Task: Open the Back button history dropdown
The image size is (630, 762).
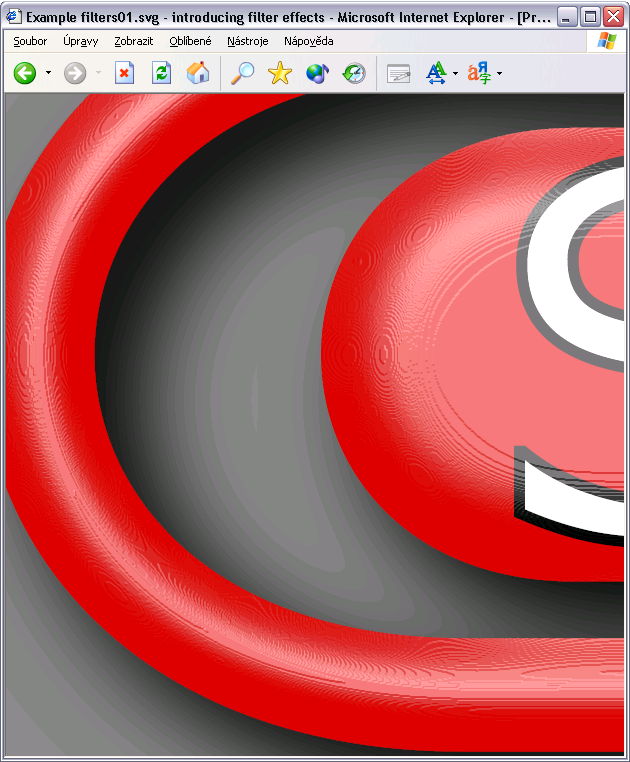Action: click(48, 73)
